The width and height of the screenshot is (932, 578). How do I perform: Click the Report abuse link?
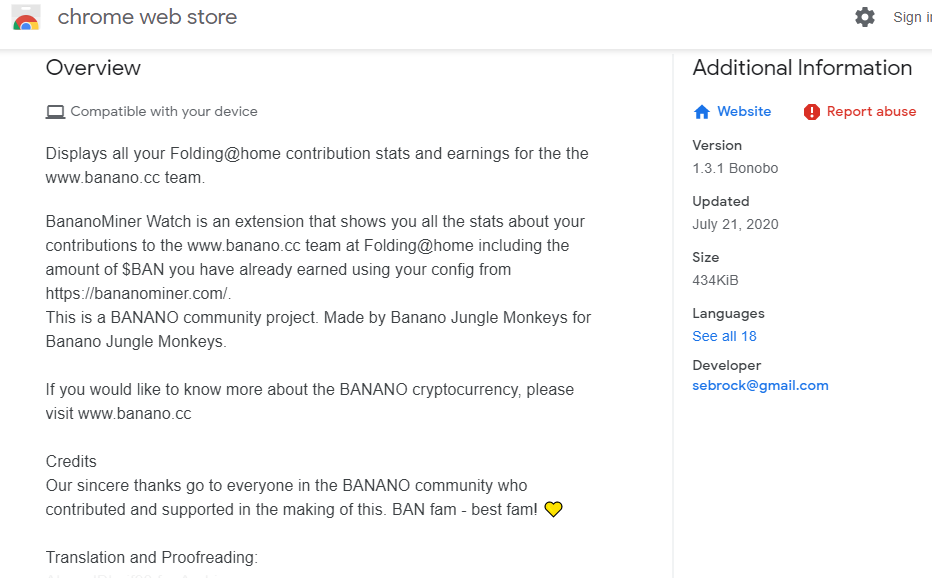coord(871,112)
